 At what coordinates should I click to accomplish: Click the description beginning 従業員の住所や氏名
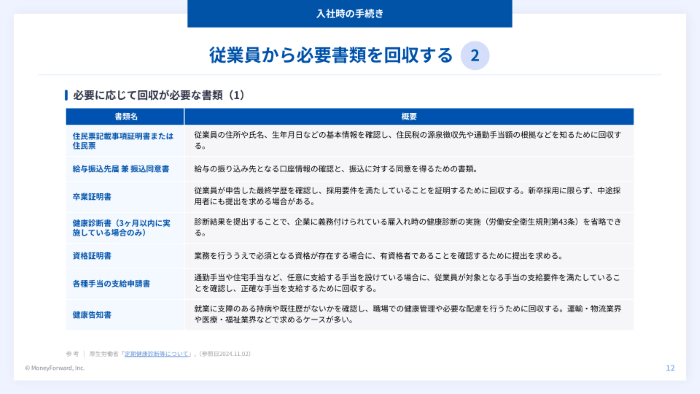[408, 140]
